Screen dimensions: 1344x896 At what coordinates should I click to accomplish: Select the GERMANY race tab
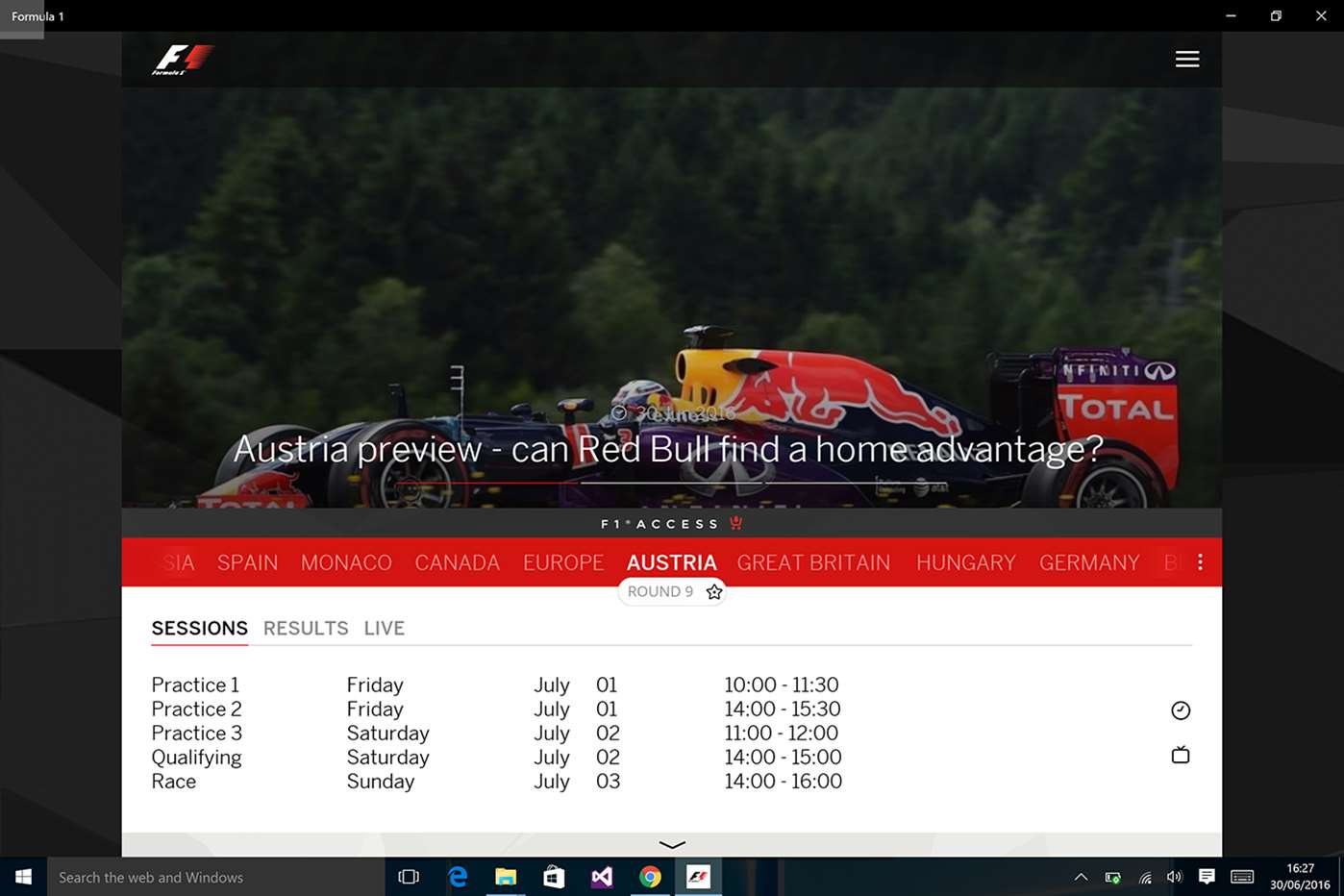coord(1089,562)
